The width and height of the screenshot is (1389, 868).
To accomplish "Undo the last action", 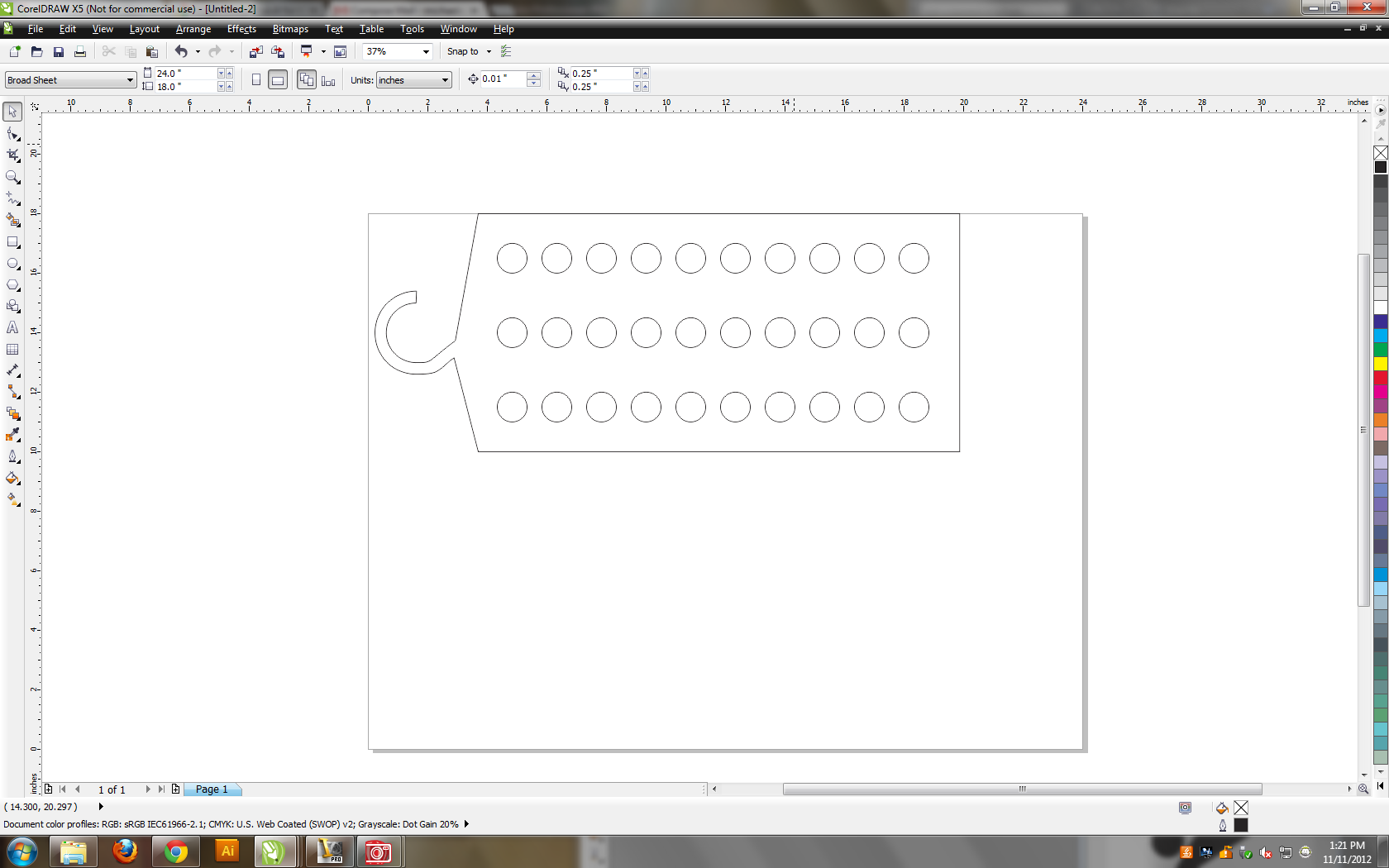I will [181, 51].
